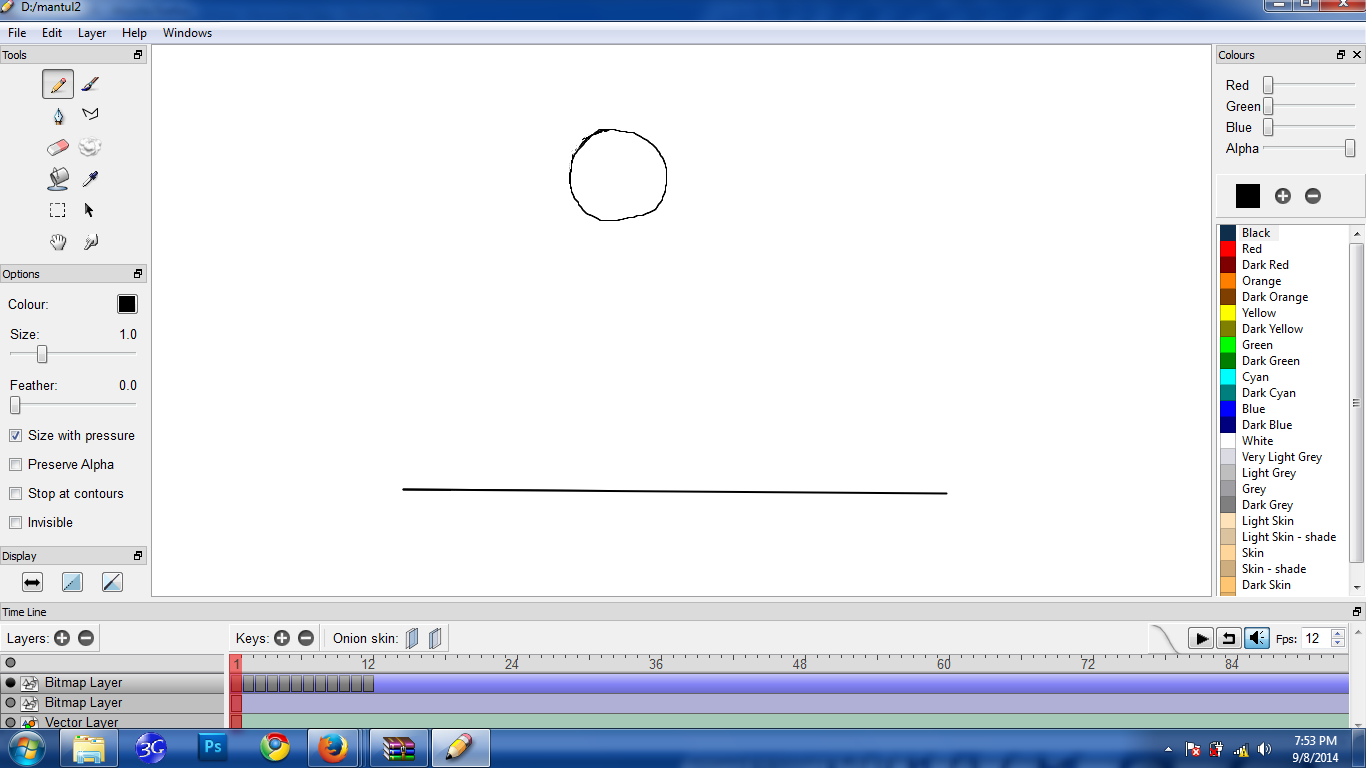Open the Windows menu
The image size is (1366, 768).
tap(187, 33)
